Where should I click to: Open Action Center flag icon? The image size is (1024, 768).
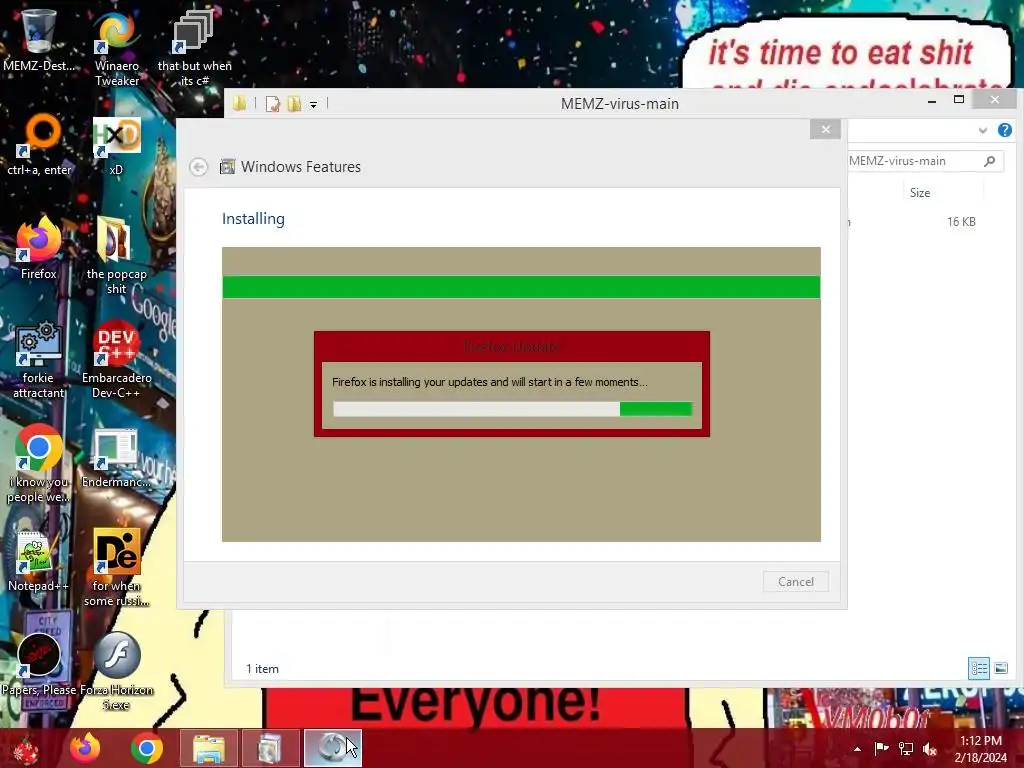[x=882, y=748]
